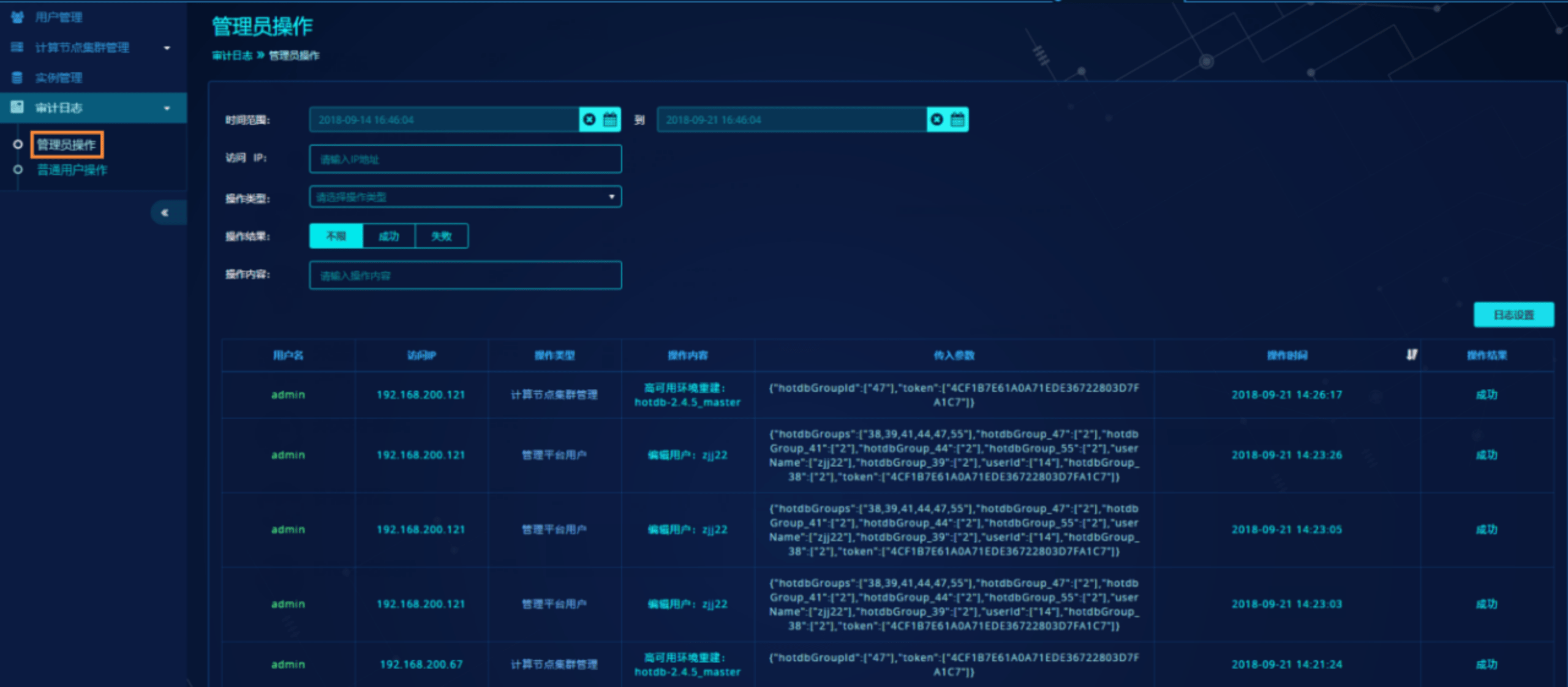Click into the 访问 IP address input field

point(466,159)
